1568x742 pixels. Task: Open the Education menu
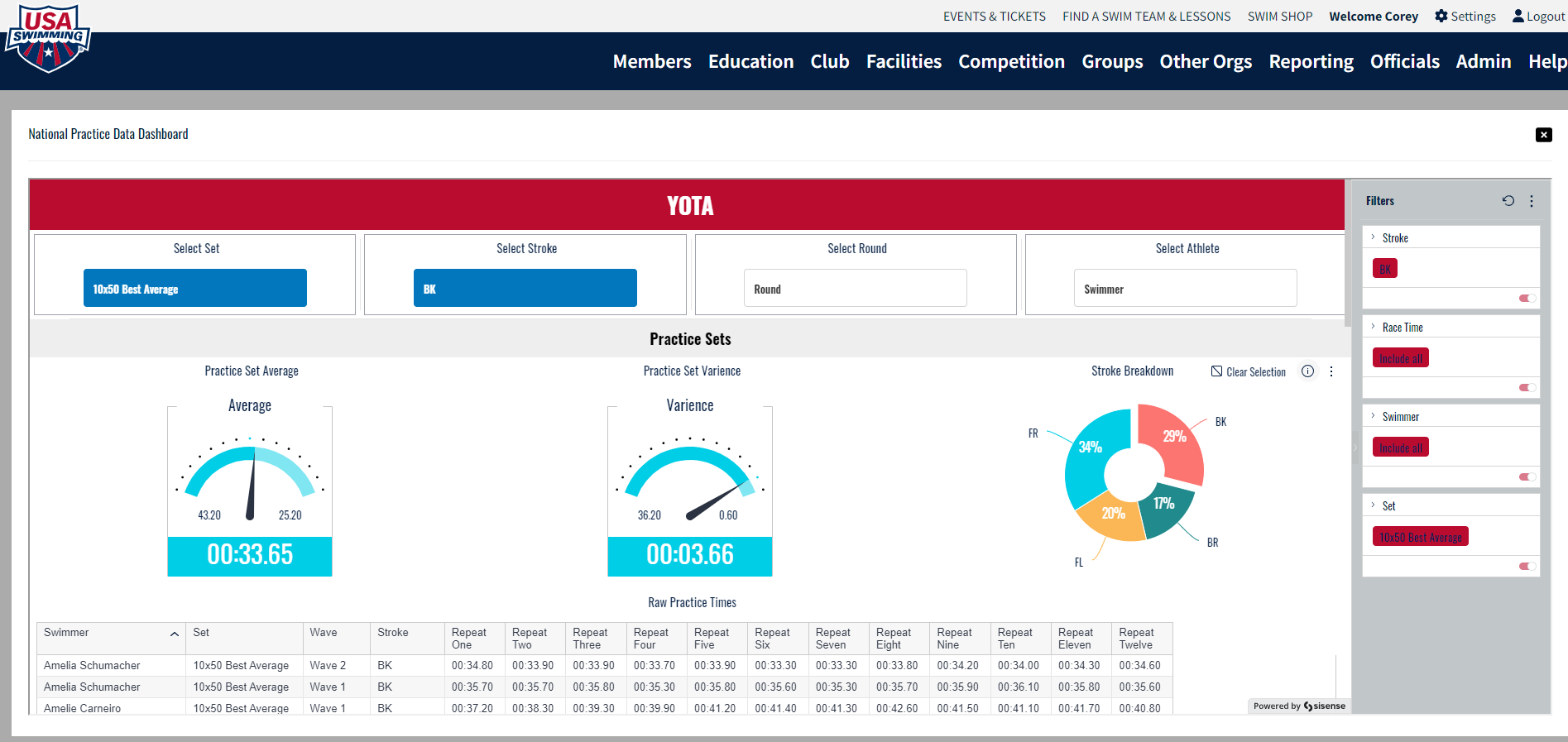[x=750, y=61]
